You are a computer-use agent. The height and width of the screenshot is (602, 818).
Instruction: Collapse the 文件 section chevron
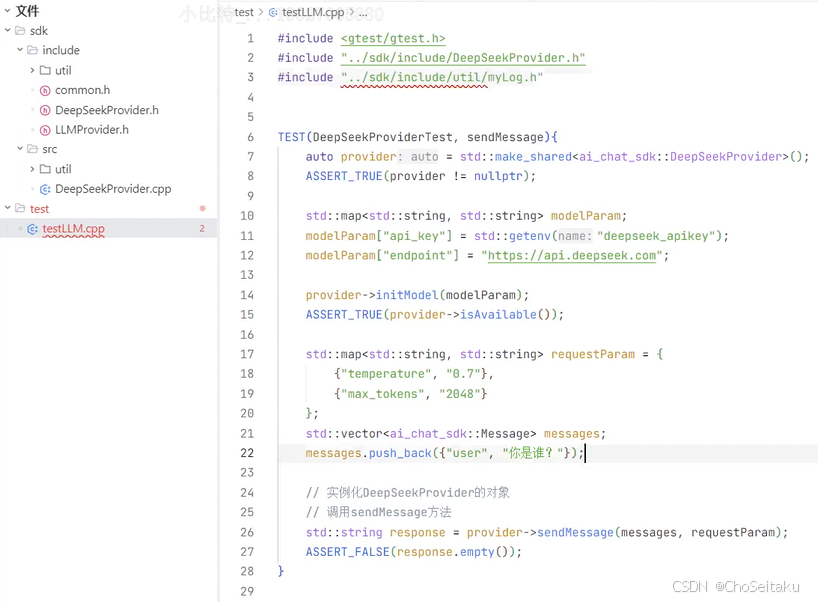pos(7,10)
